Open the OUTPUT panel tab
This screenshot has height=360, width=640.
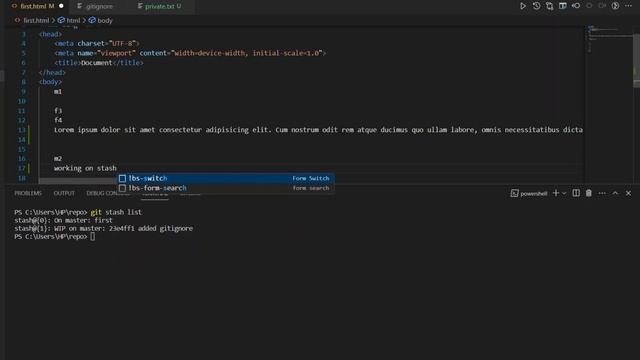[x=64, y=193]
